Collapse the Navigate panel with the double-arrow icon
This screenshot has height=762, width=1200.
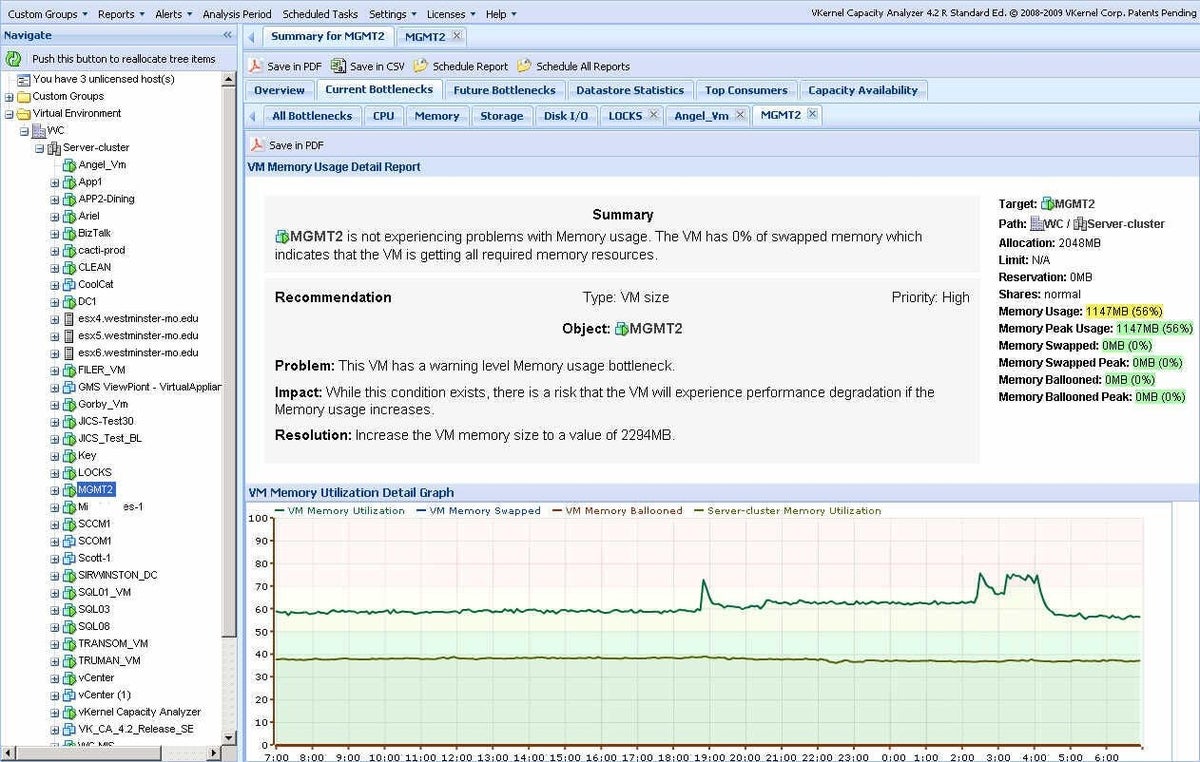click(226, 35)
